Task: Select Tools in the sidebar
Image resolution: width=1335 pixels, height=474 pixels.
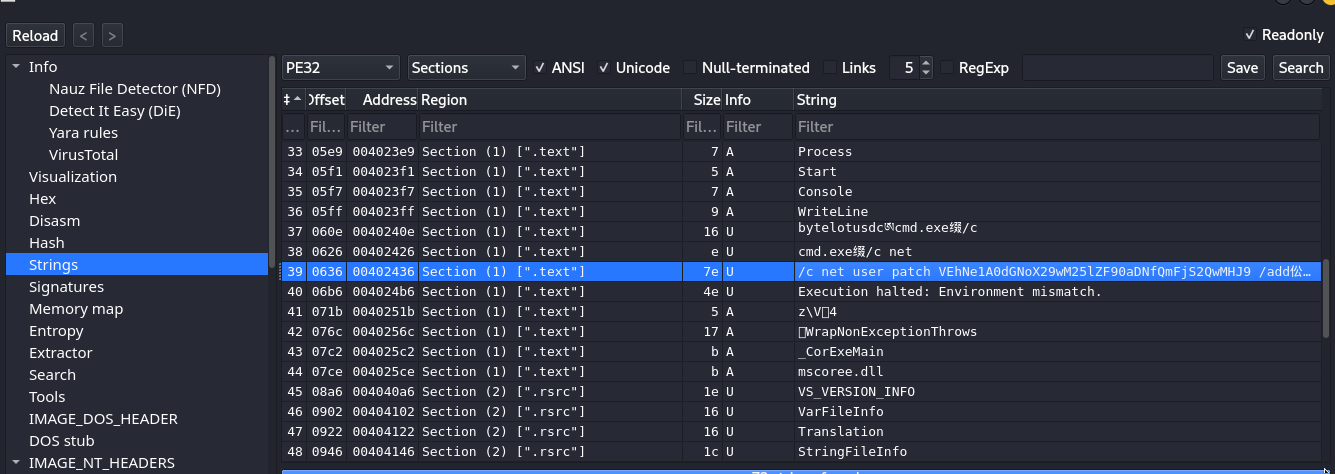Action: (x=47, y=397)
